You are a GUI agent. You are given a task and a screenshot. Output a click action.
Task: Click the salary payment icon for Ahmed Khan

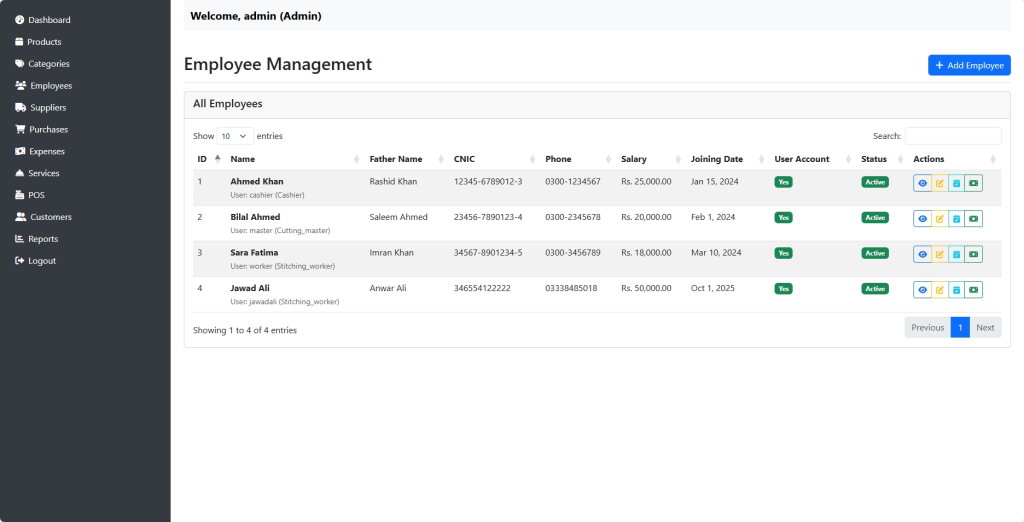point(973,183)
